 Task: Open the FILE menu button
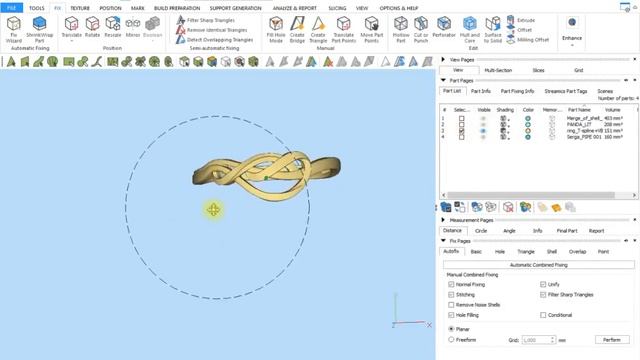point(11,8)
